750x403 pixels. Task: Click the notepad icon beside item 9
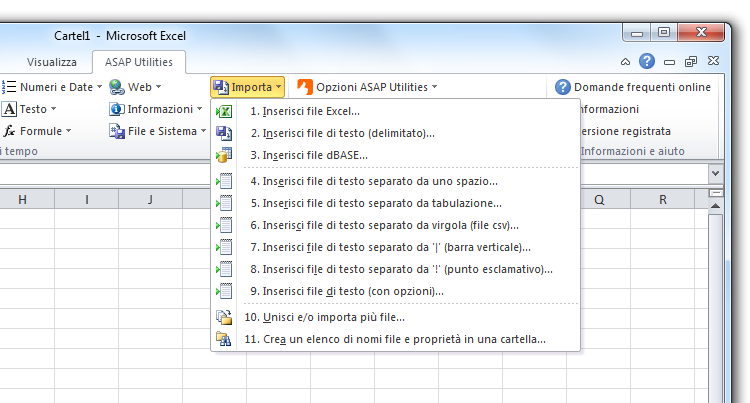pyautogui.click(x=224, y=291)
